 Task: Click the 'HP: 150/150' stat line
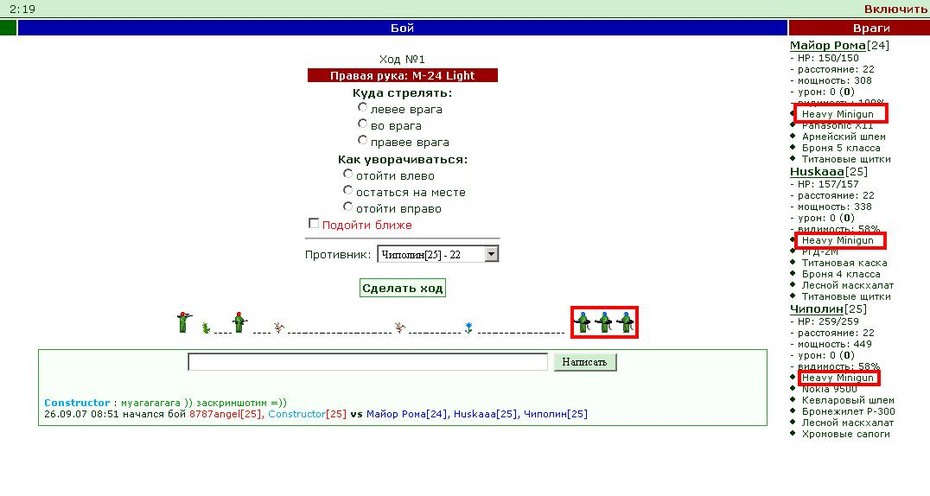[x=828, y=58]
